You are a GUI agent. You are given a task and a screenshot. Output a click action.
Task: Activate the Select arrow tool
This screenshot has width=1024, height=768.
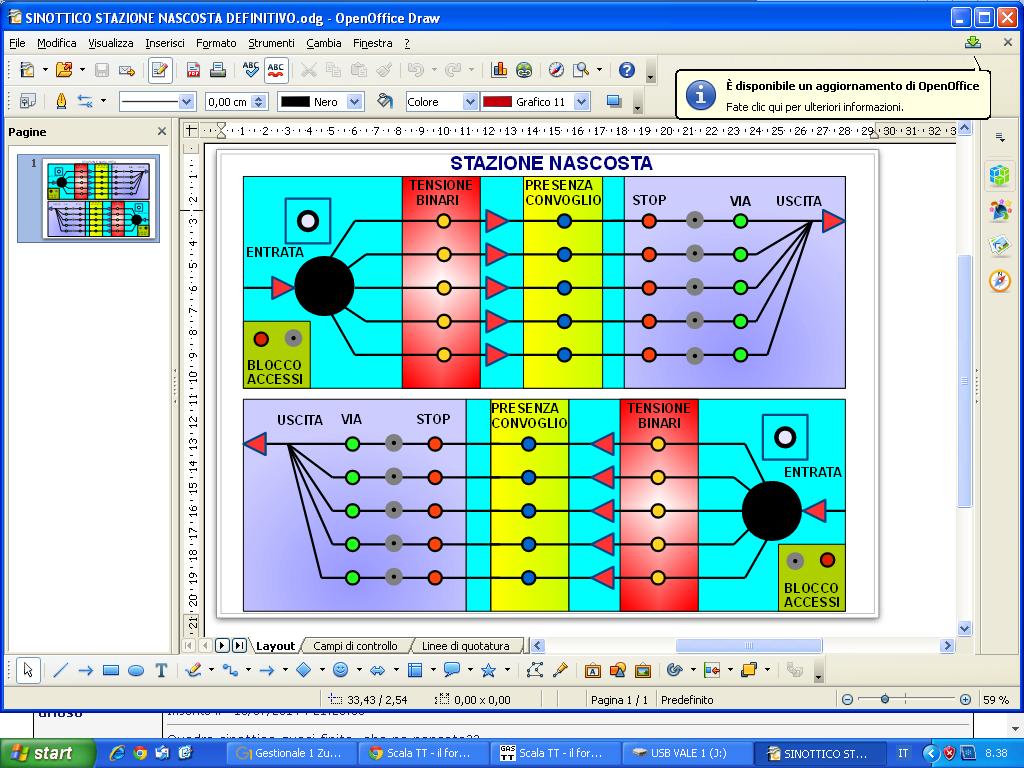[28, 670]
